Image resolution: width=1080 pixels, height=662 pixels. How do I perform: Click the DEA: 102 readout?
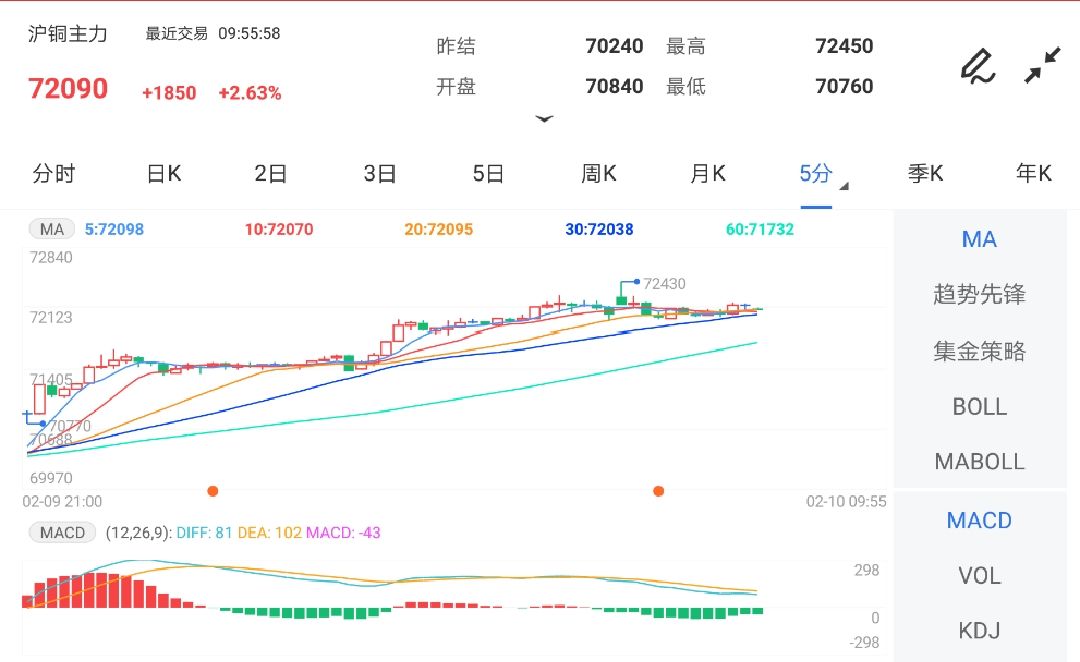pyautogui.click(x=269, y=532)
